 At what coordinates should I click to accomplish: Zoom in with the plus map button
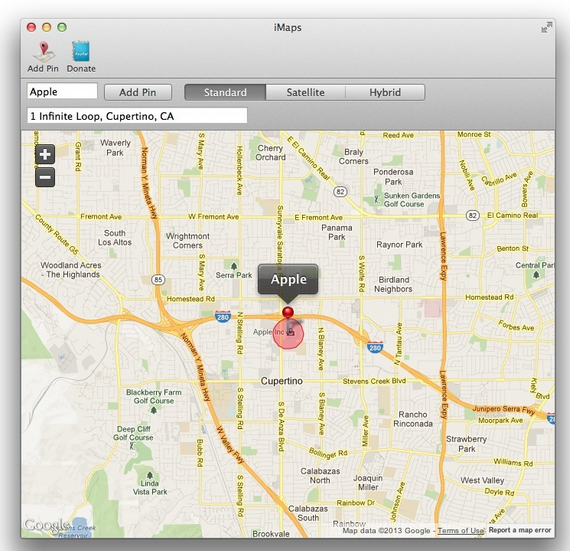pyautogui.click(x=45, y=154)
